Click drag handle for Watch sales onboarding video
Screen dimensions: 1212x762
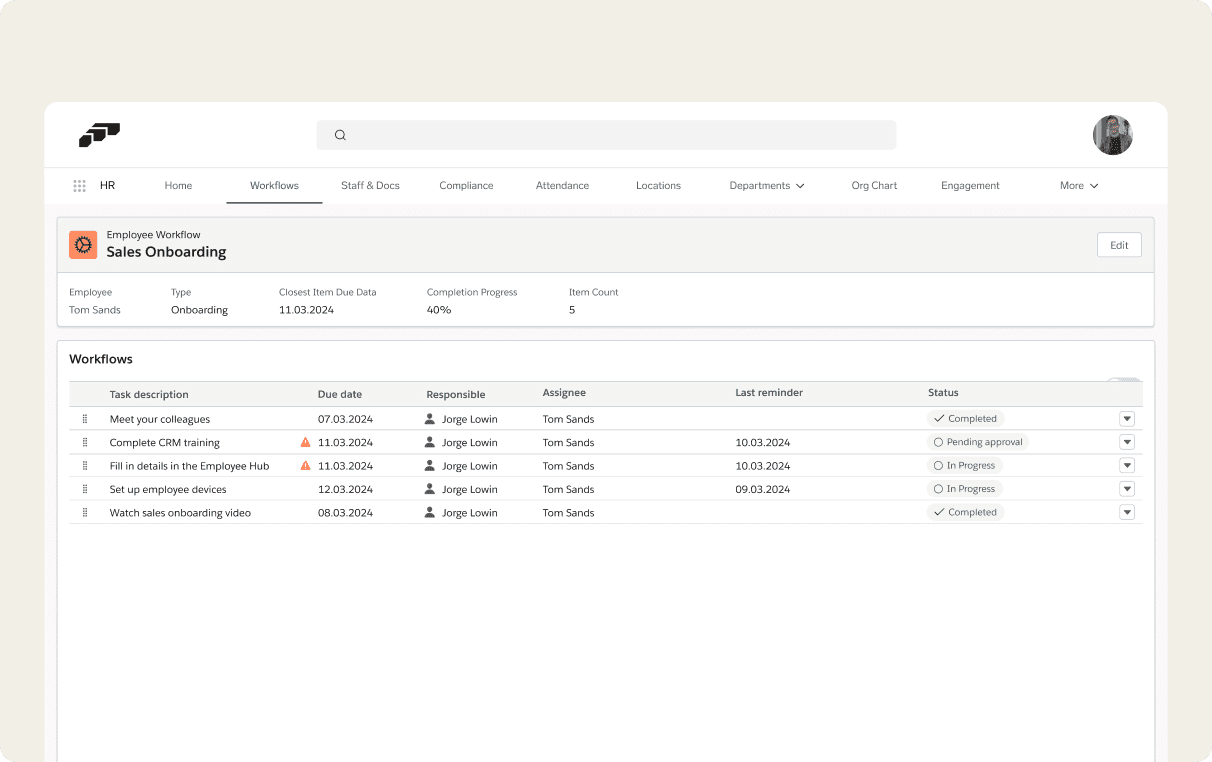pyautogui.click(x=85, y=512)
